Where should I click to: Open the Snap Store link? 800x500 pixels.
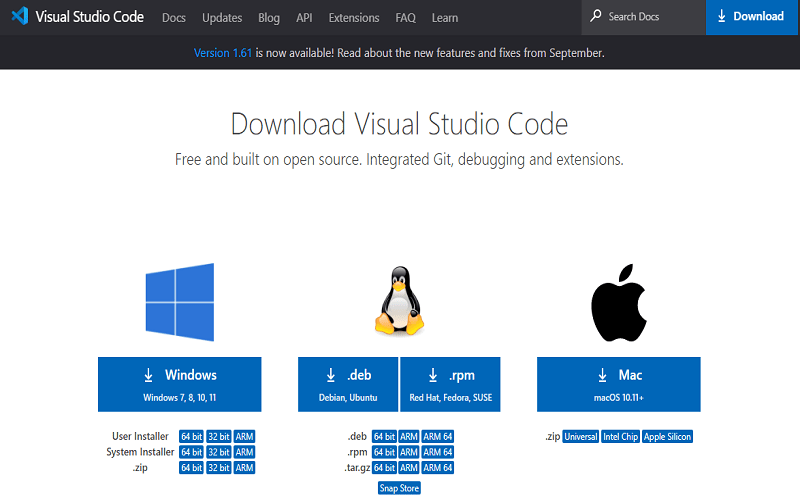pyautogui.click(x=399, y=488)
